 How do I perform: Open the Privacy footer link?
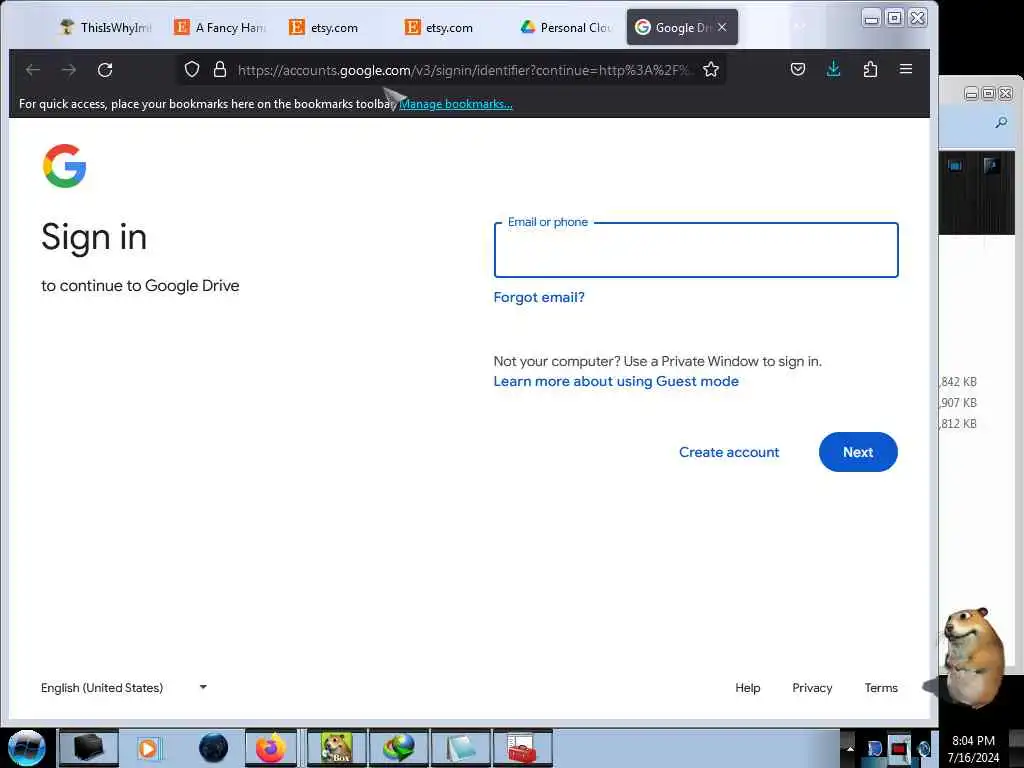[812, 688]
